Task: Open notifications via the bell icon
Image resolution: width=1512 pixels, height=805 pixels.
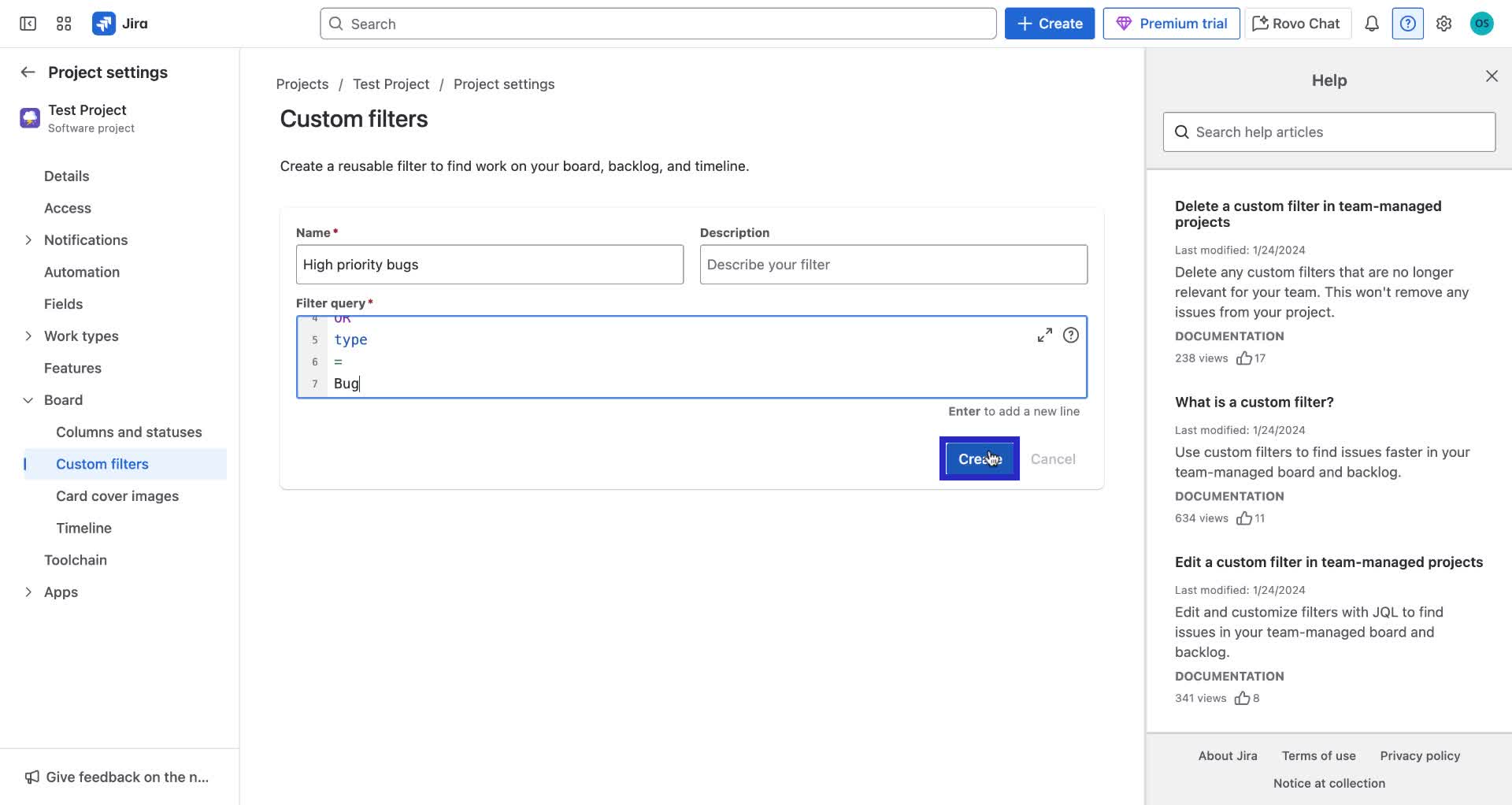Action: pyautogui.click(x=1371, y=24)
